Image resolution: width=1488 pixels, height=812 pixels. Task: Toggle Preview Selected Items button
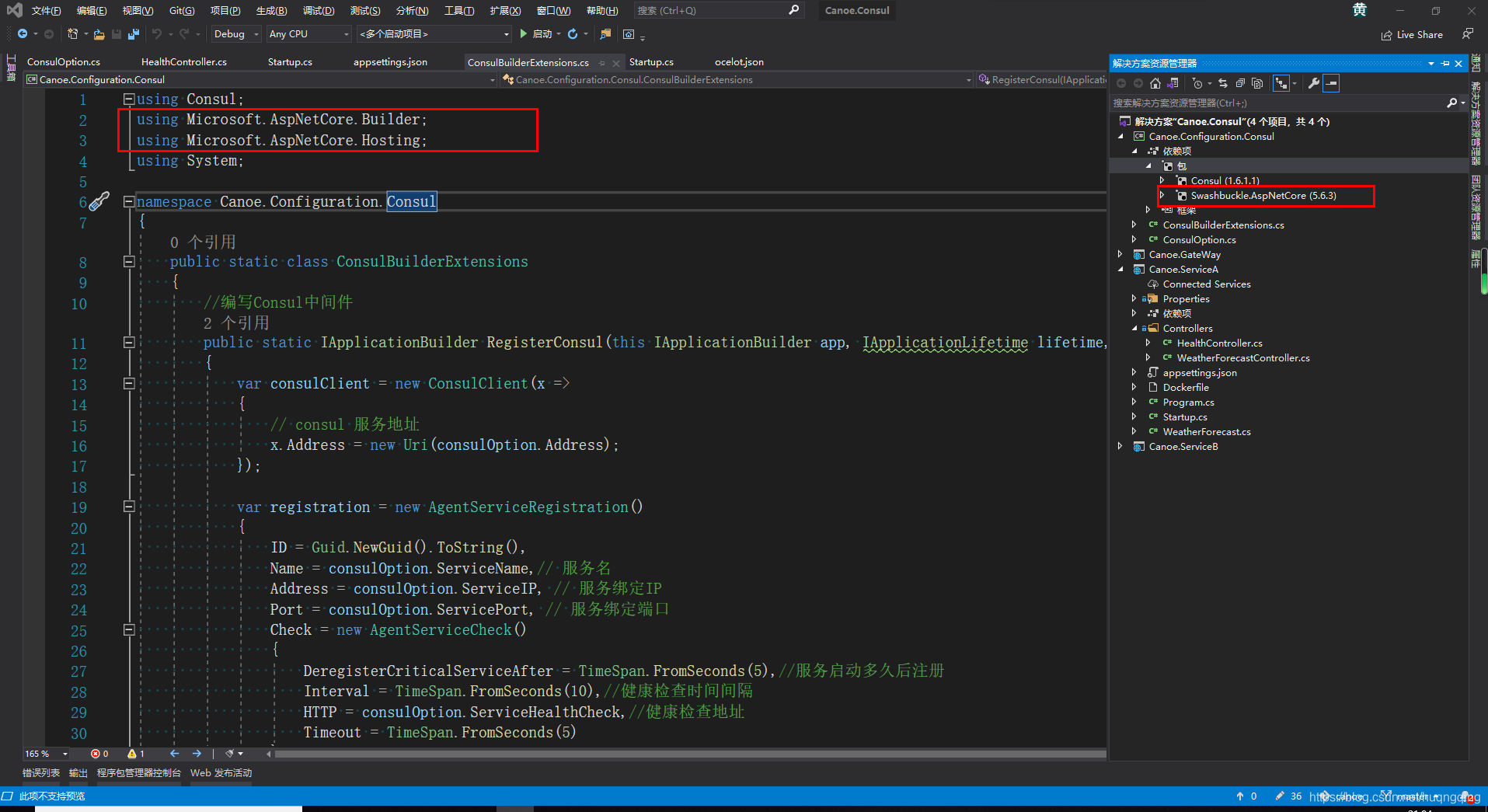1331,83
